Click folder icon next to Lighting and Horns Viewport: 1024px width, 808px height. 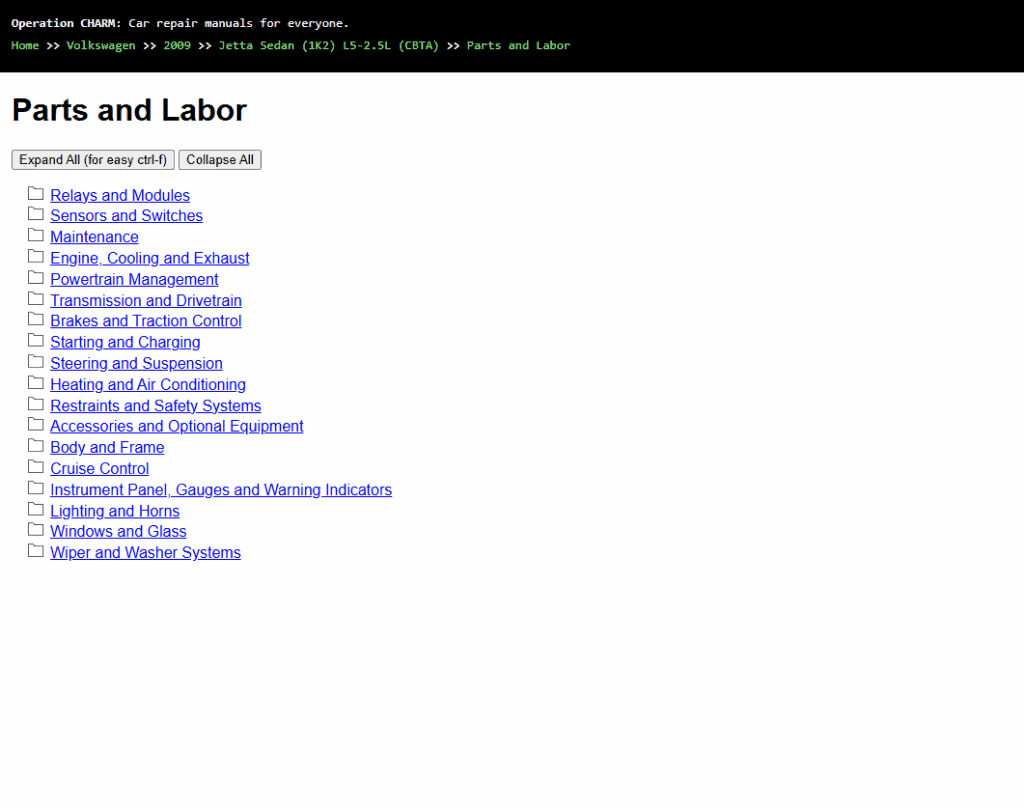point(36,509)
